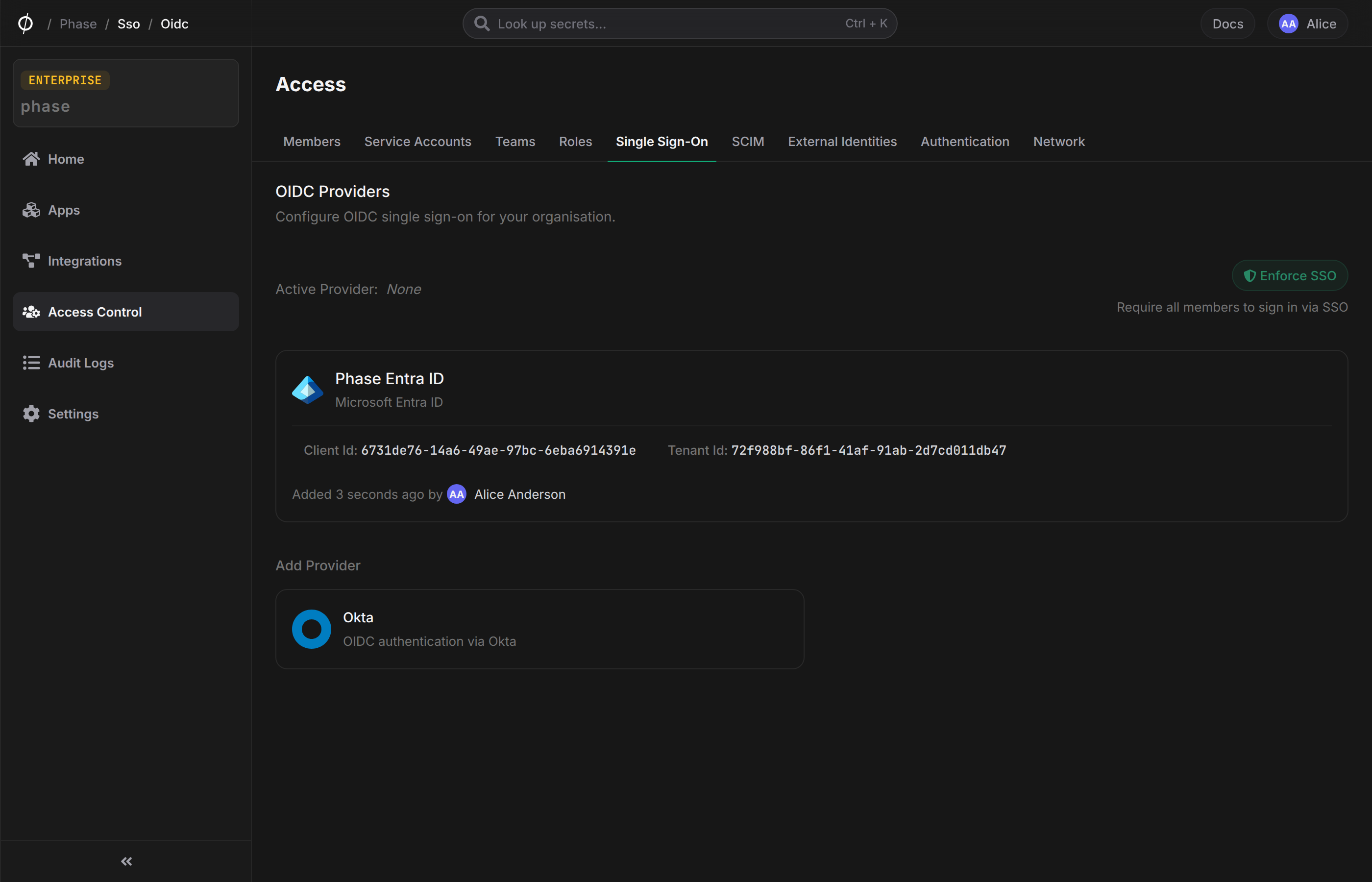
Task: Collapse the sidebar with double chevron
Action: pos(126,861)
